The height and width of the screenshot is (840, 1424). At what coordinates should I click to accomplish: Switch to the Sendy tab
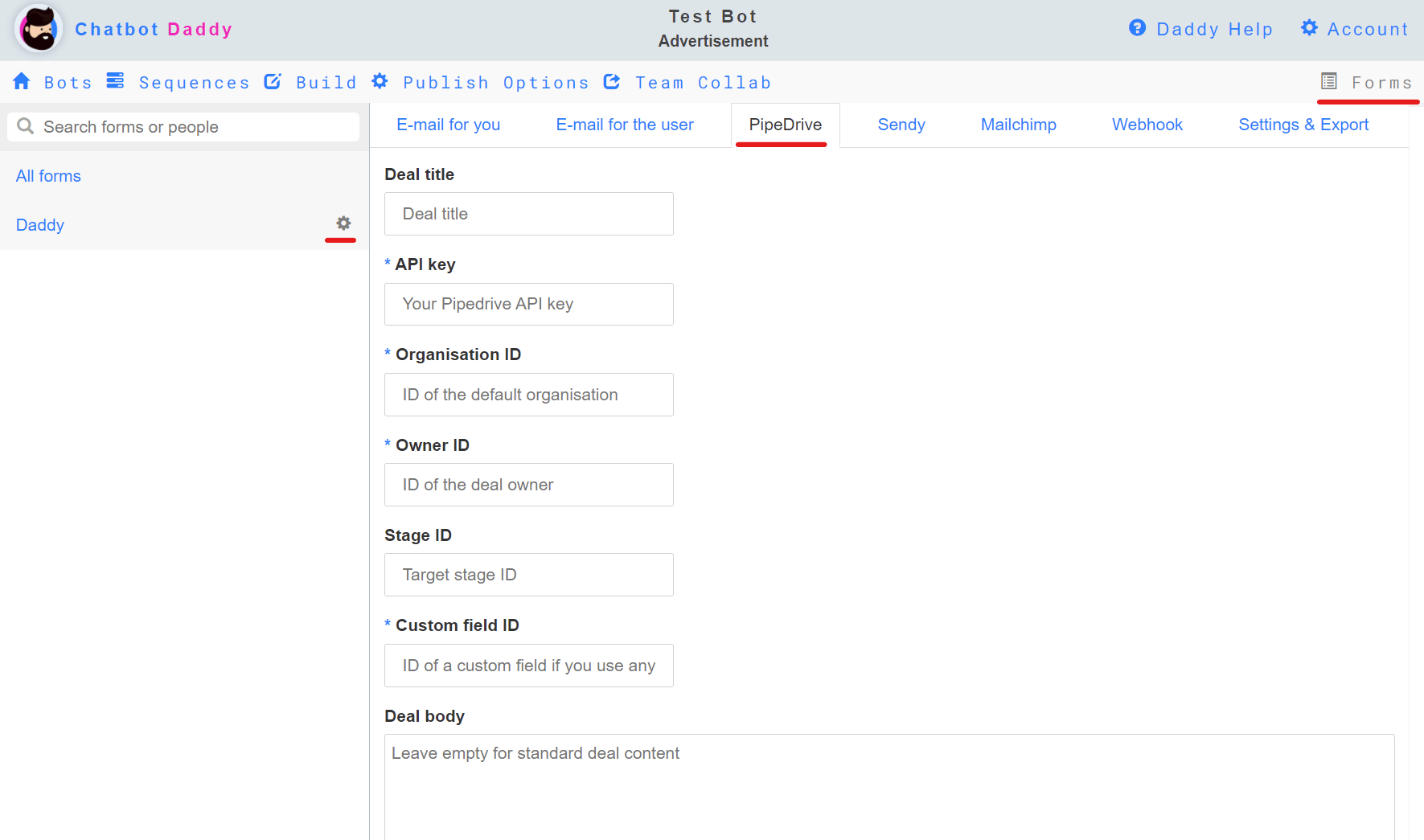point(901,125)
